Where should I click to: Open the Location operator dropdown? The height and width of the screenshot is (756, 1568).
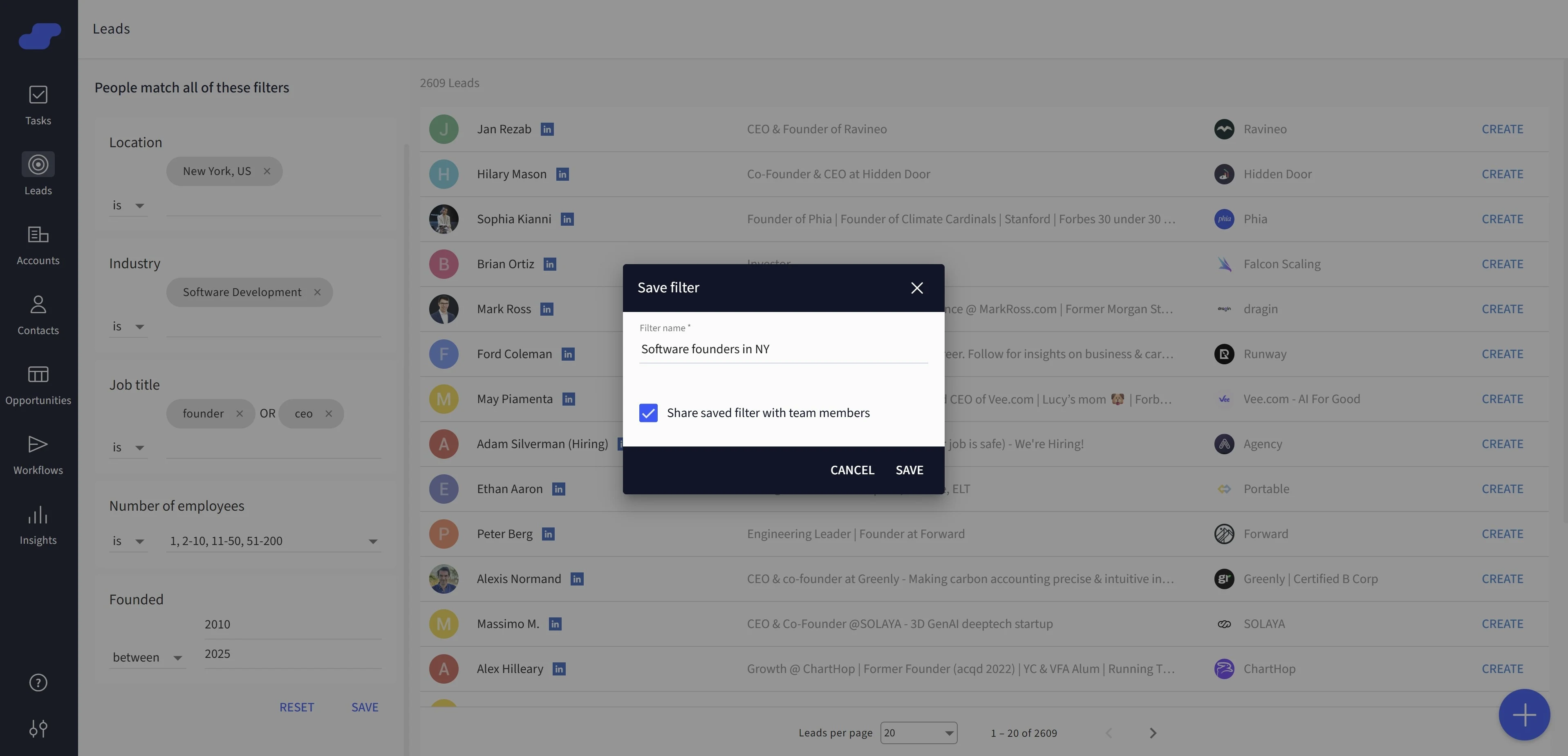click(128, 205)
